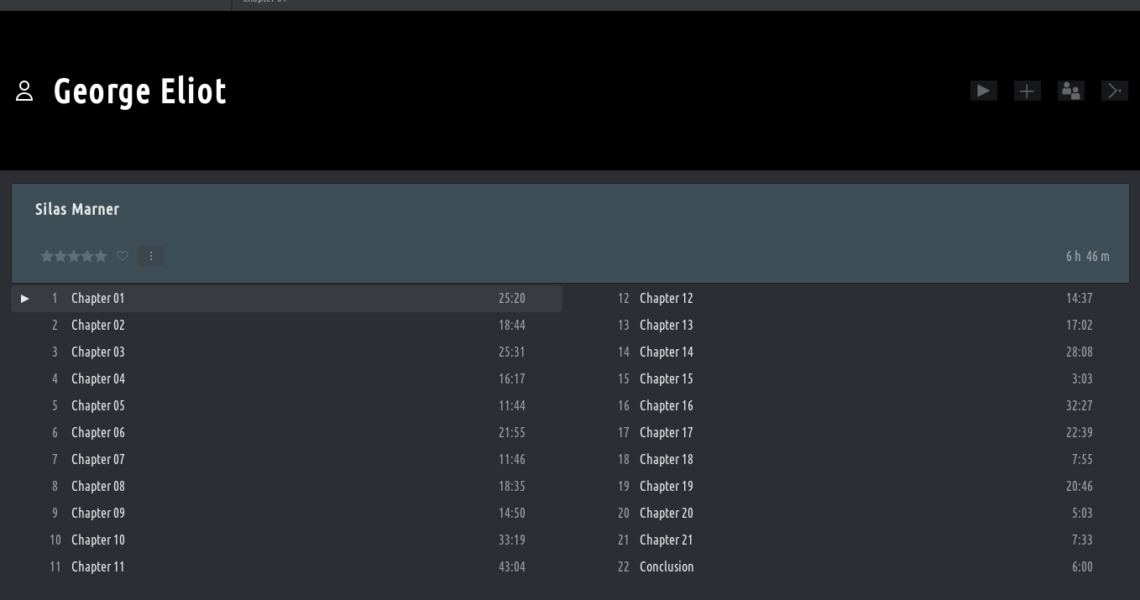
Task: Rate the album with the third star
Action: coord(74,256)
